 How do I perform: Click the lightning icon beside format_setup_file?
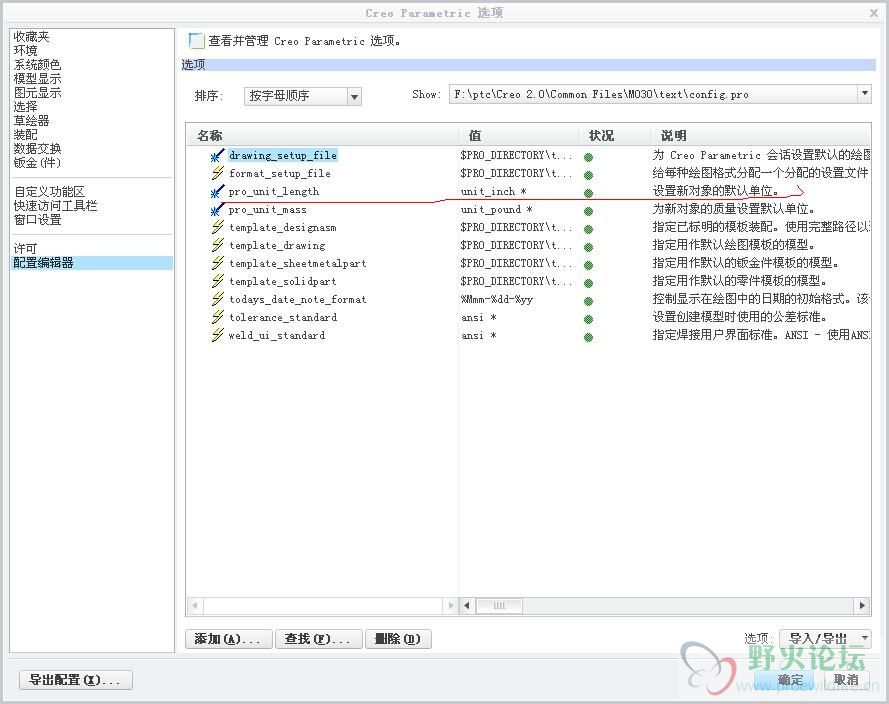217,173
